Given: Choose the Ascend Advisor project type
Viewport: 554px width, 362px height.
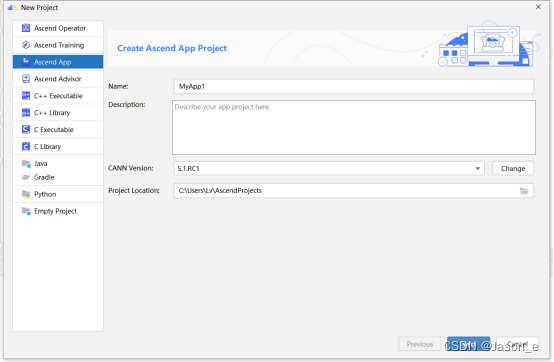Looking at the screenshot, I should (58, 79).
